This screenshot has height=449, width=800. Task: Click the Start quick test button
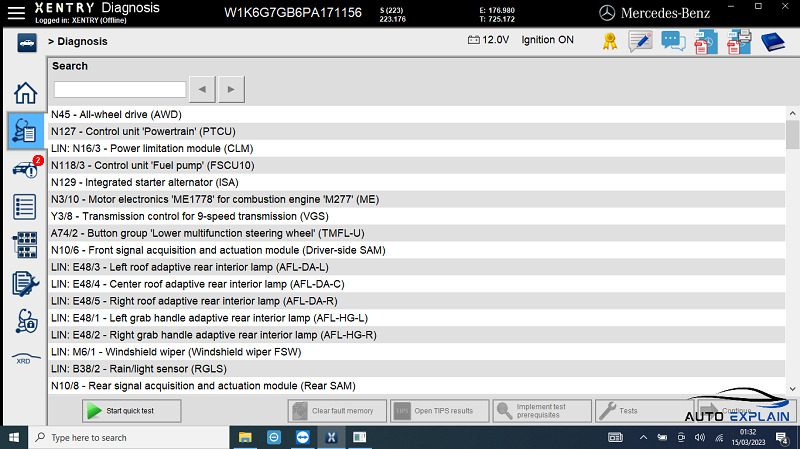pyautogui.click(x=132, y=411)
